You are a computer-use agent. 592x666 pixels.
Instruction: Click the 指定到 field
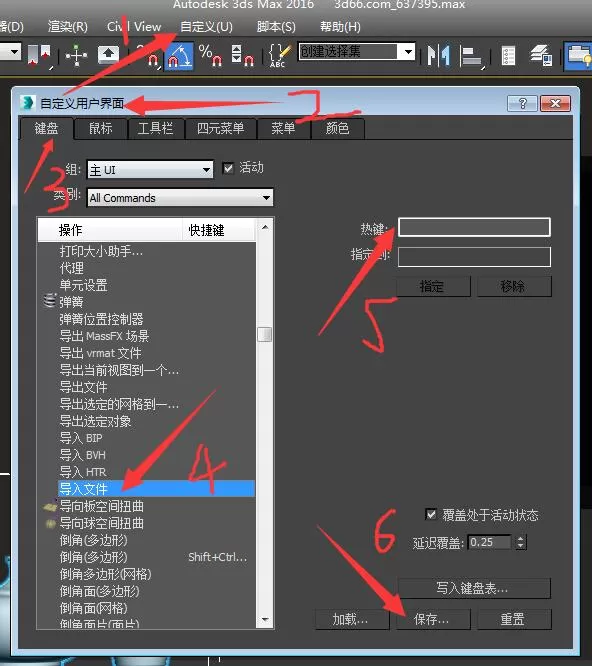pos(474,257)
